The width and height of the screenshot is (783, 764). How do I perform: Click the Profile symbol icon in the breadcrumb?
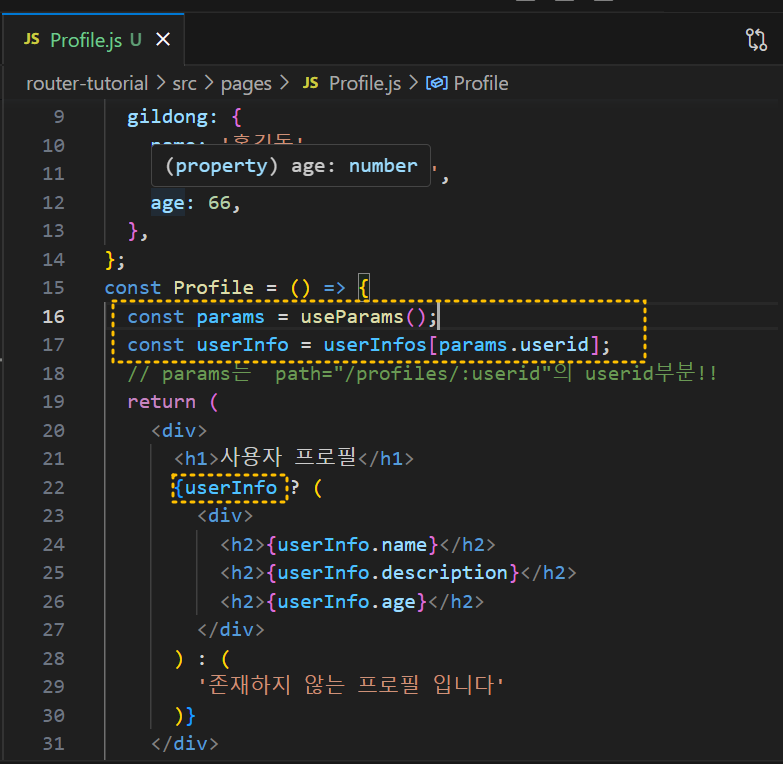click(x=436, y=83)
